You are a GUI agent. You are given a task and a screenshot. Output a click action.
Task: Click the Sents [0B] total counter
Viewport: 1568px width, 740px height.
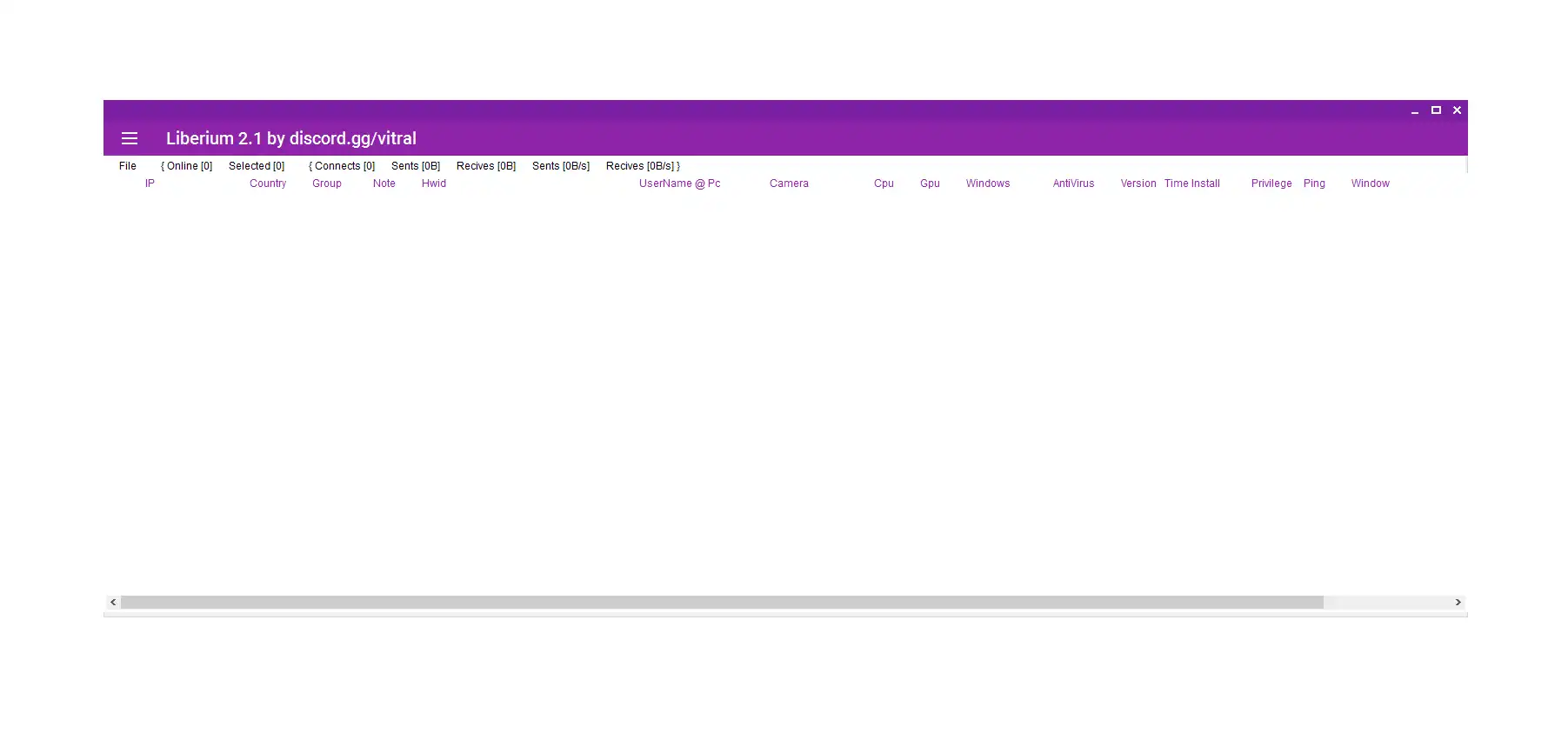[416, 166]
